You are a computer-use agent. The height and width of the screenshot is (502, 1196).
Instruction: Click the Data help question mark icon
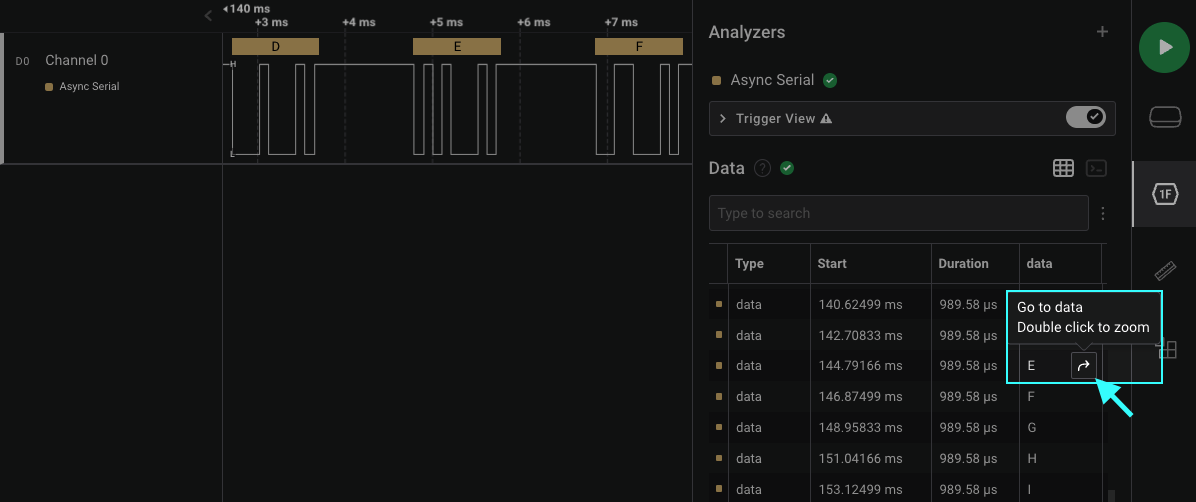(762, 168)
